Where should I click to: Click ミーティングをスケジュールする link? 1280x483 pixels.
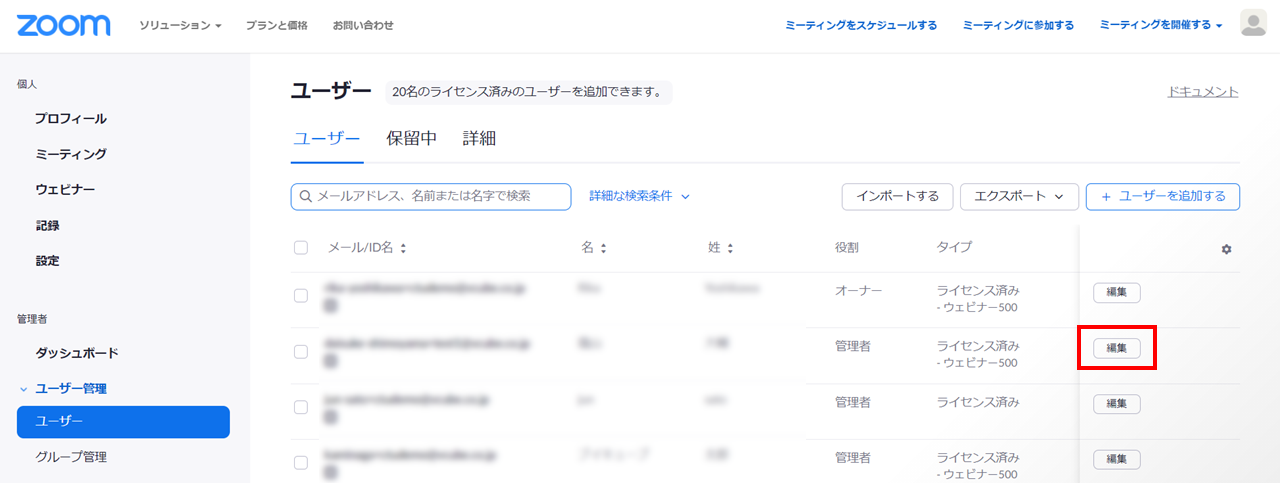point(861,25)
